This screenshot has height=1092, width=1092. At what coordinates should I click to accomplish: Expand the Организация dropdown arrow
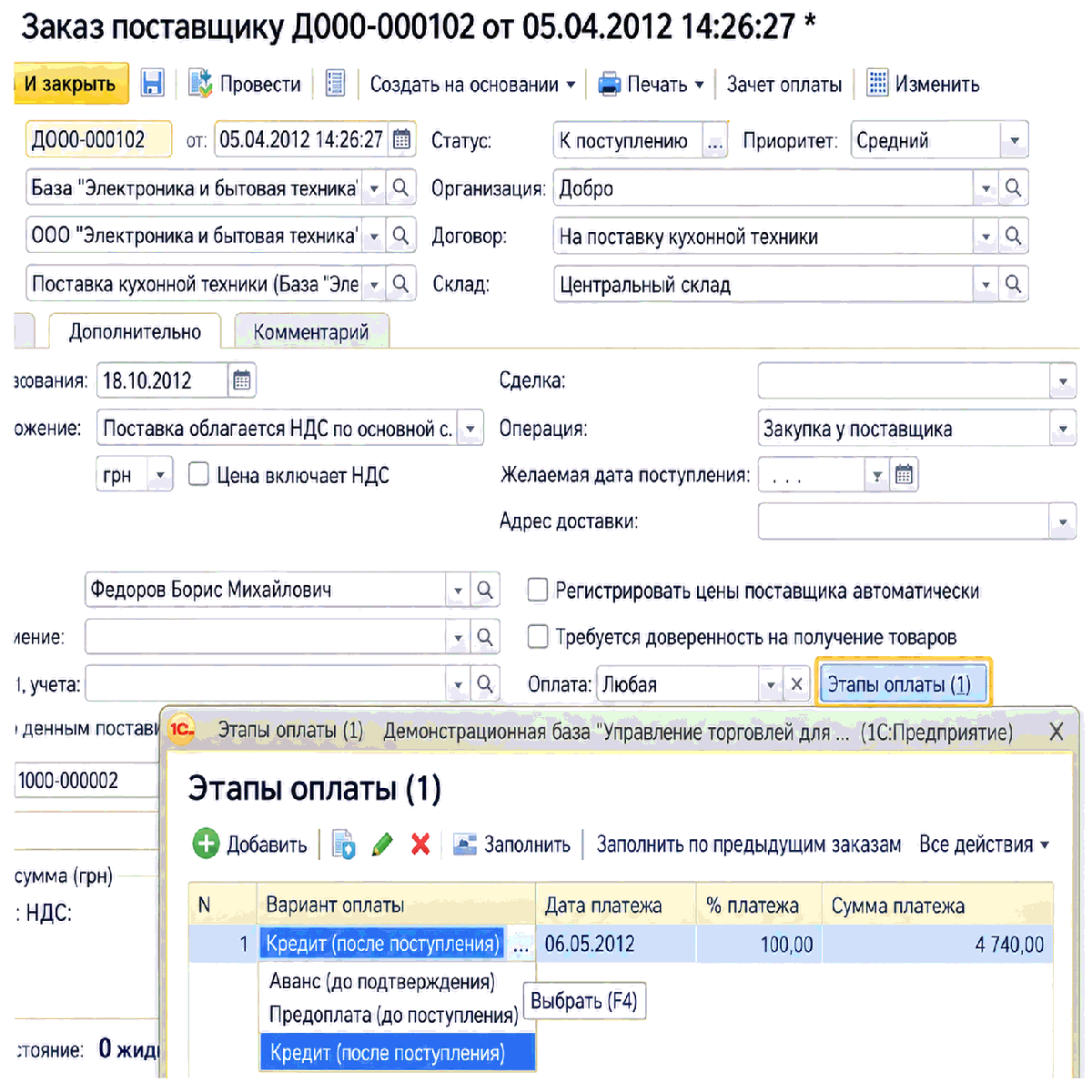[x=986, y=188]
